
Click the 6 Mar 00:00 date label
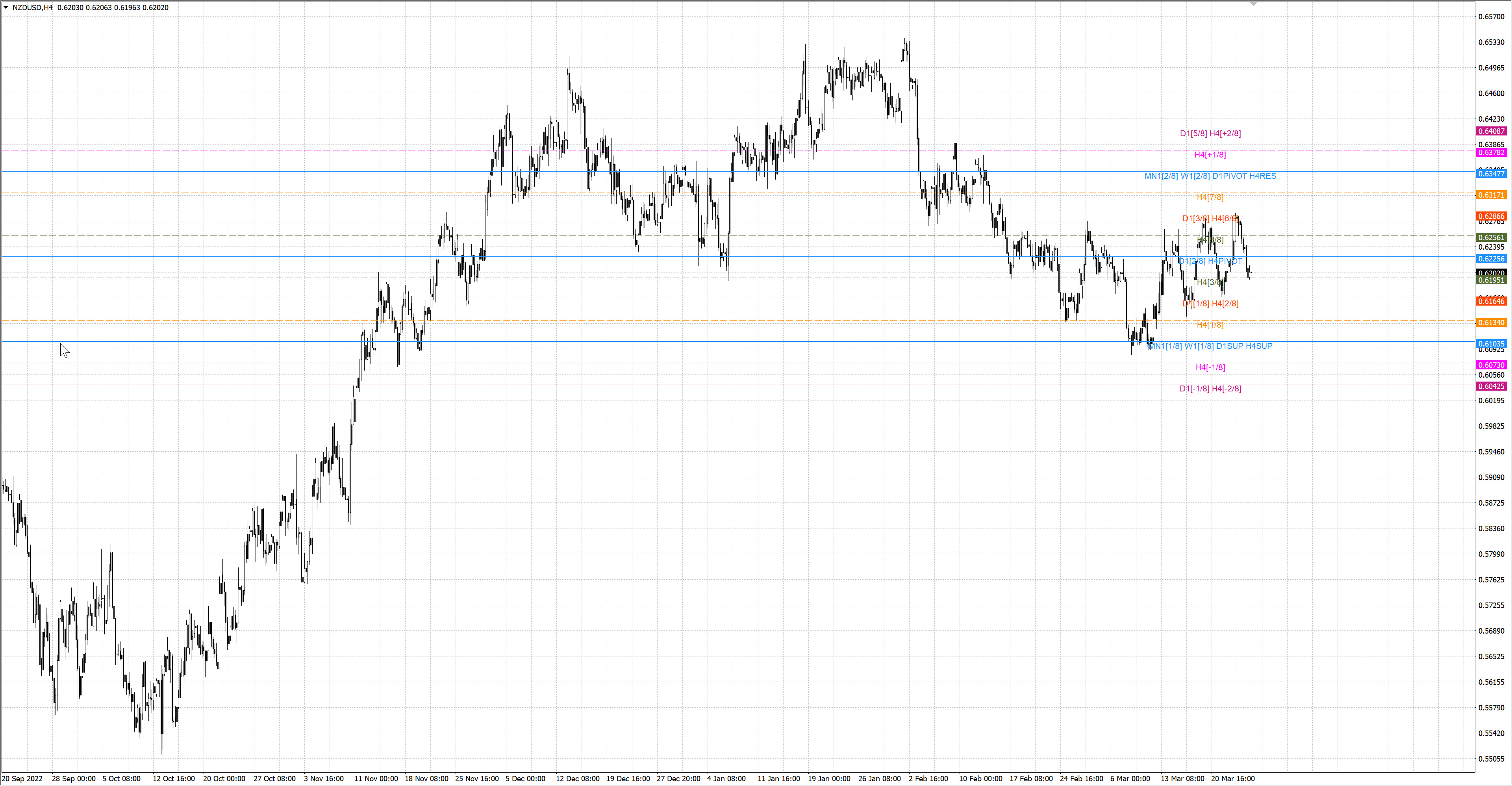(x=1130, y=779)
